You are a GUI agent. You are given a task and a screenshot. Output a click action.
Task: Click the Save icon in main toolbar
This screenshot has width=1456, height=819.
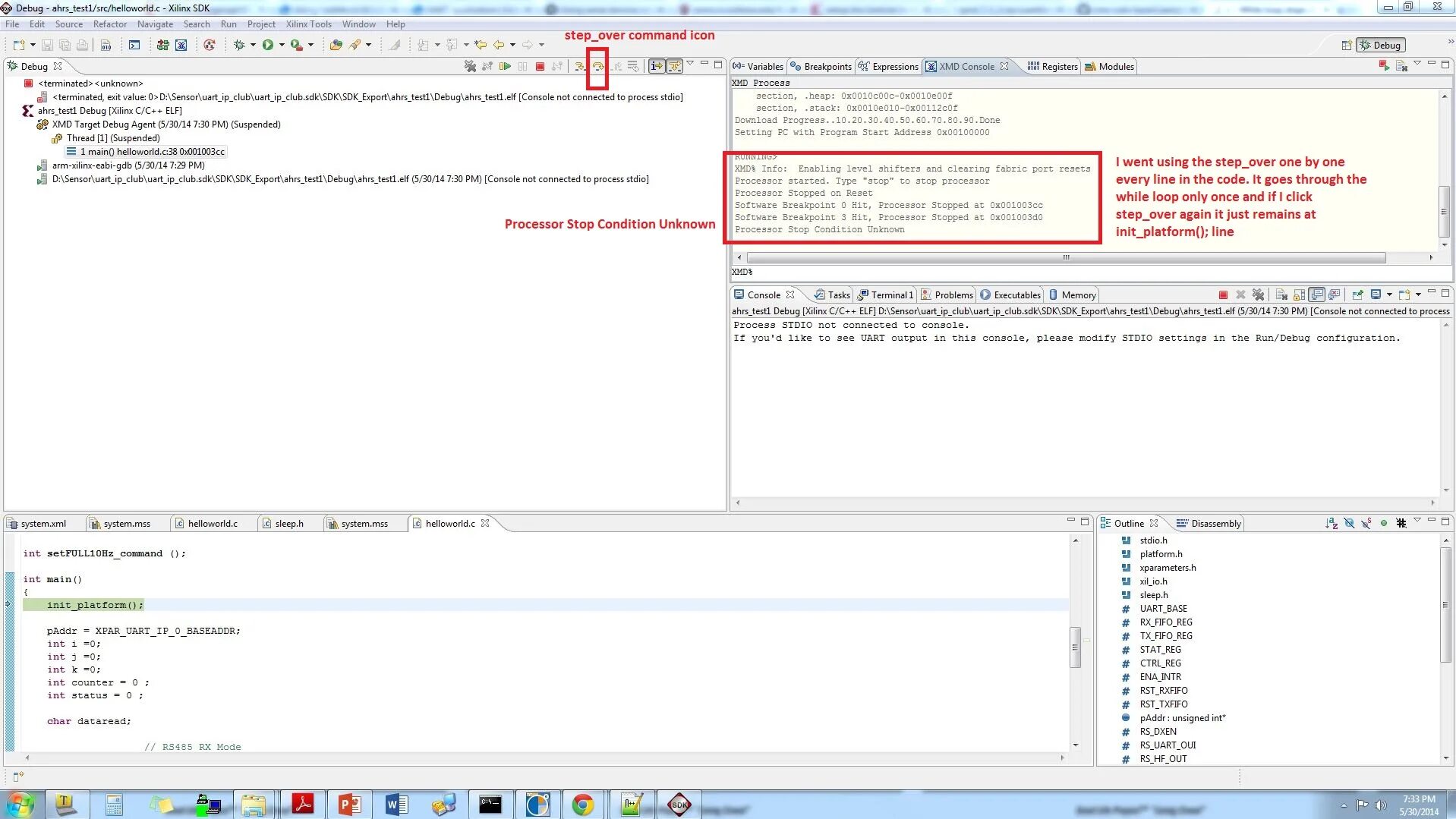pyautogui.click(x=47, y=46)
